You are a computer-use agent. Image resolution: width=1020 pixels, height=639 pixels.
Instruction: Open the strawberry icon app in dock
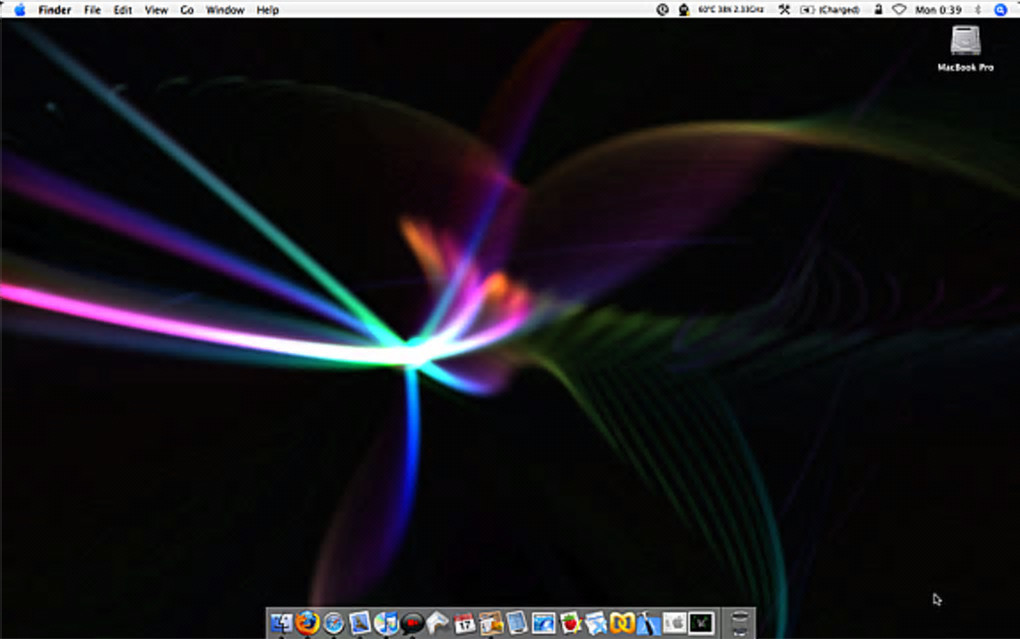[x=570, y=623]
